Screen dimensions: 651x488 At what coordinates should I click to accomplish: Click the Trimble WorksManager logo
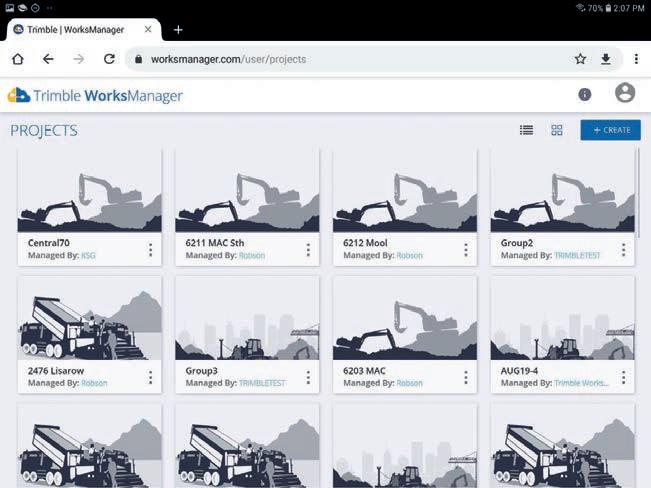click(95, 96)
